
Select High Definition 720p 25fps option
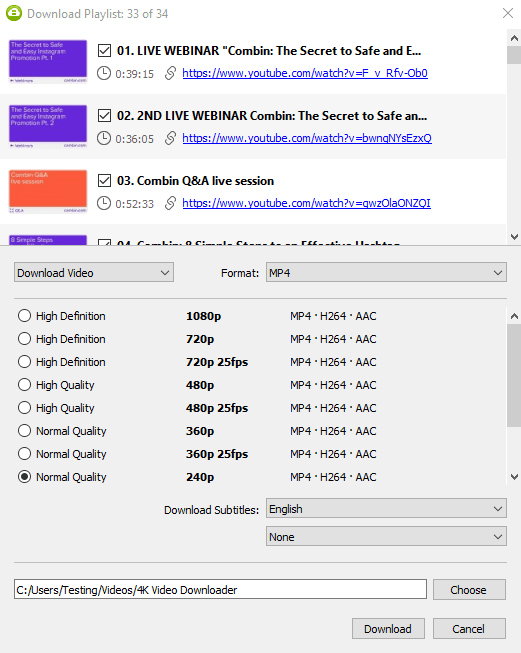coord(25,361)
